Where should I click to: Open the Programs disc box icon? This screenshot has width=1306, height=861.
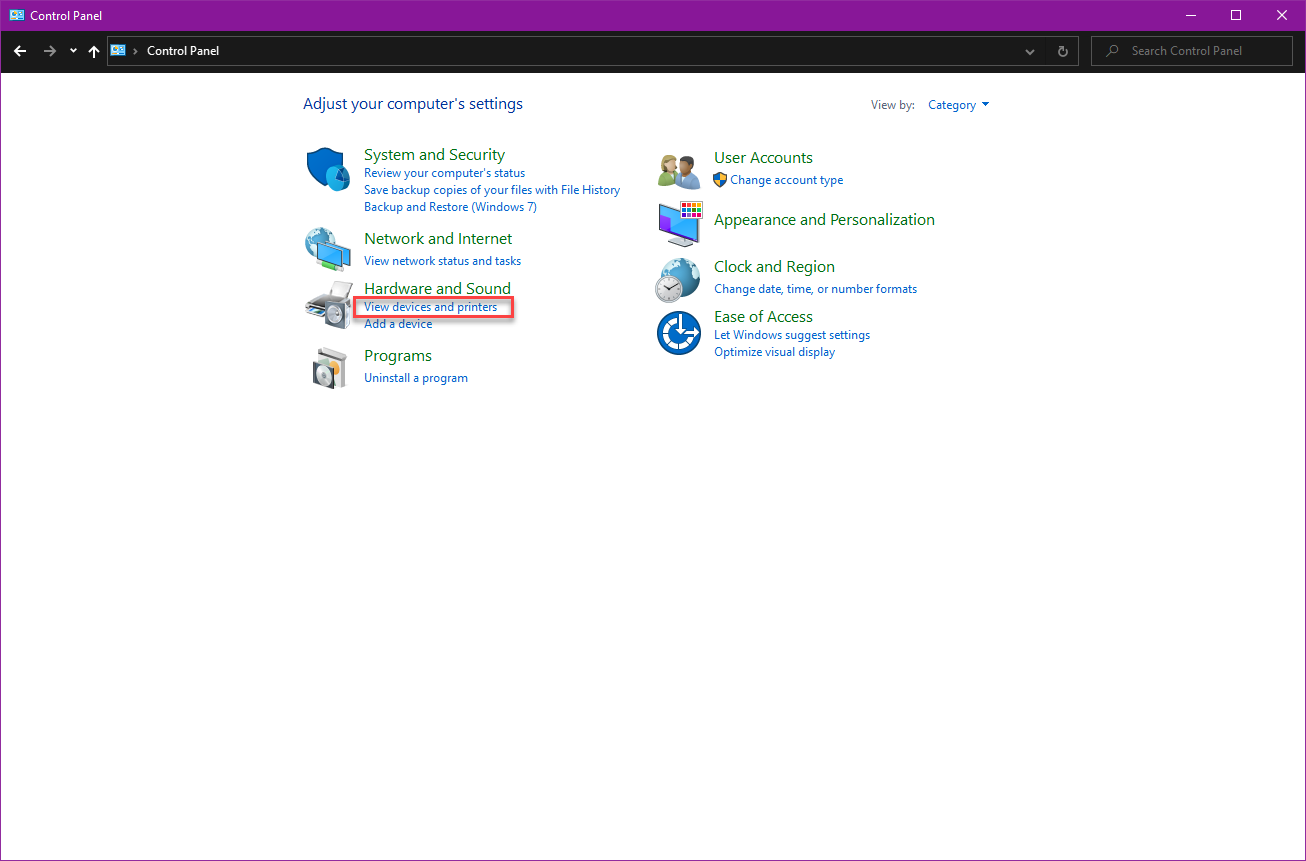330,368
